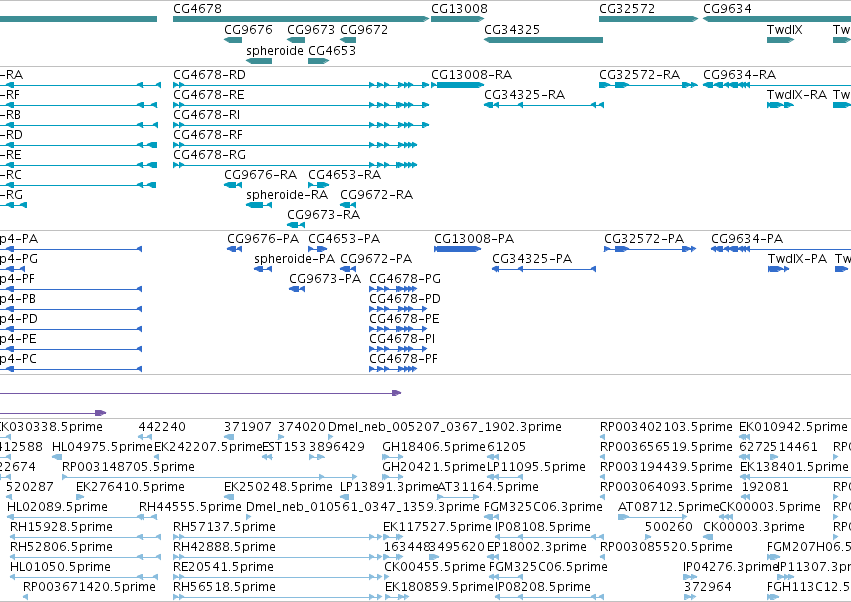Click EST IP08208.5prime
The height and width of the screenshot is (602, 851).
point(543,587)
